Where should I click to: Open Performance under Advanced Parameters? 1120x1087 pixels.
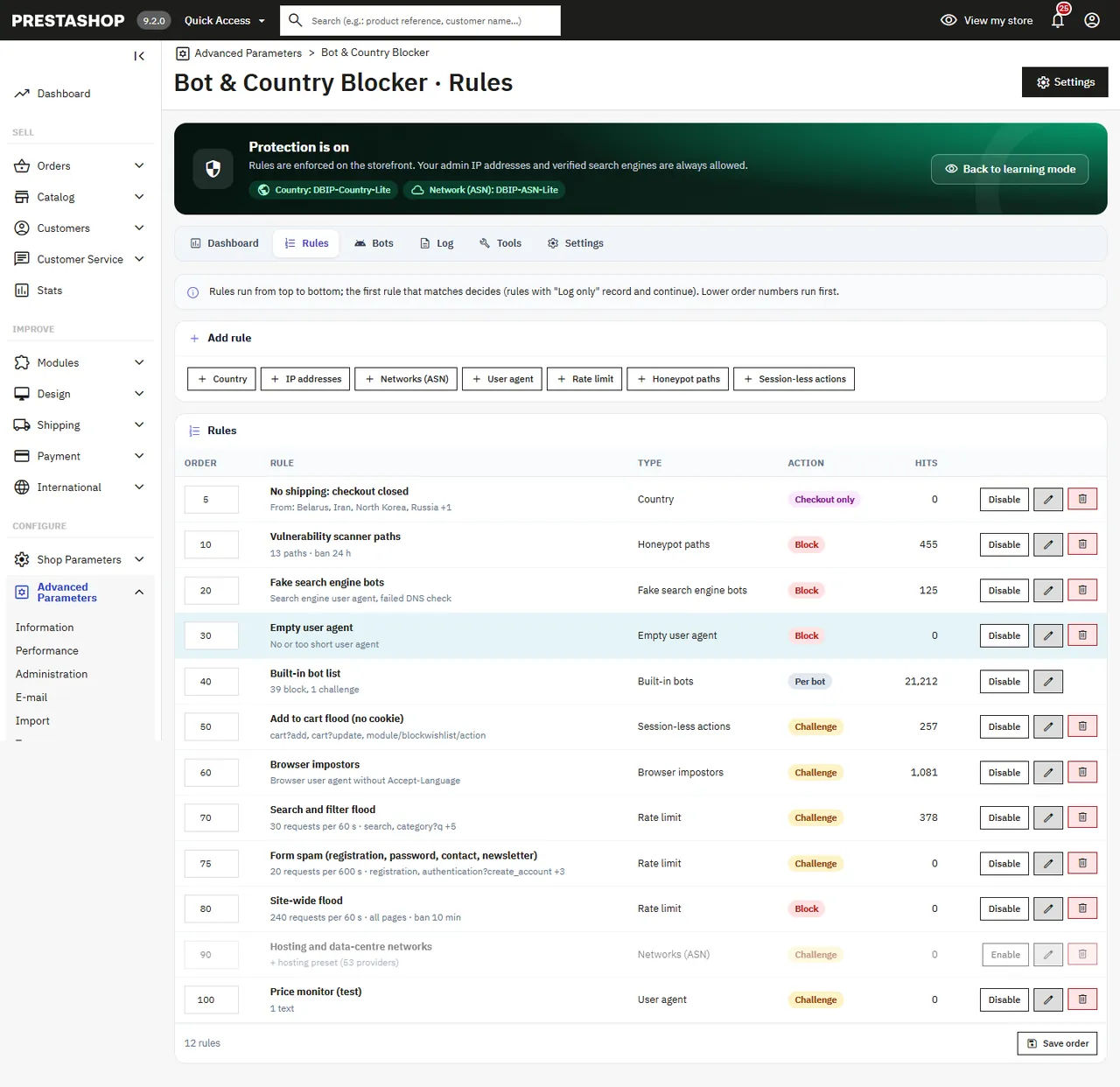point(47,651)
